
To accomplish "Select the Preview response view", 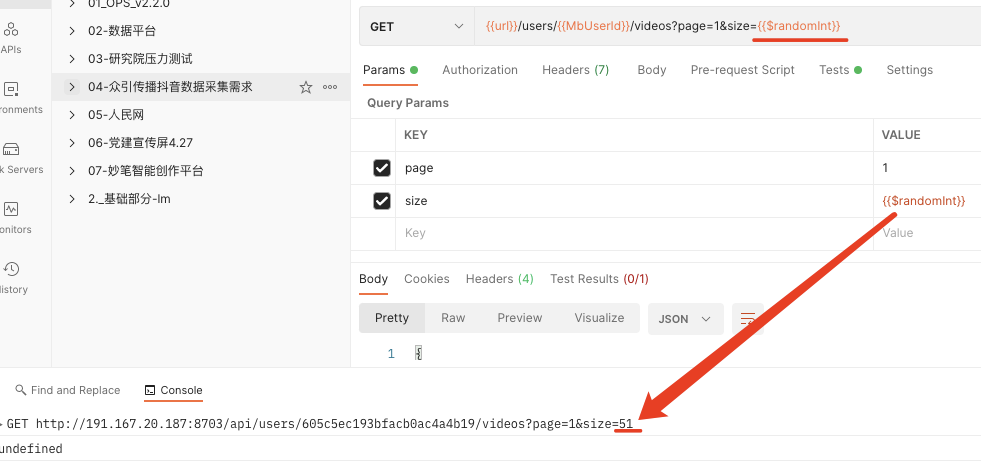I will coord(519,318).
